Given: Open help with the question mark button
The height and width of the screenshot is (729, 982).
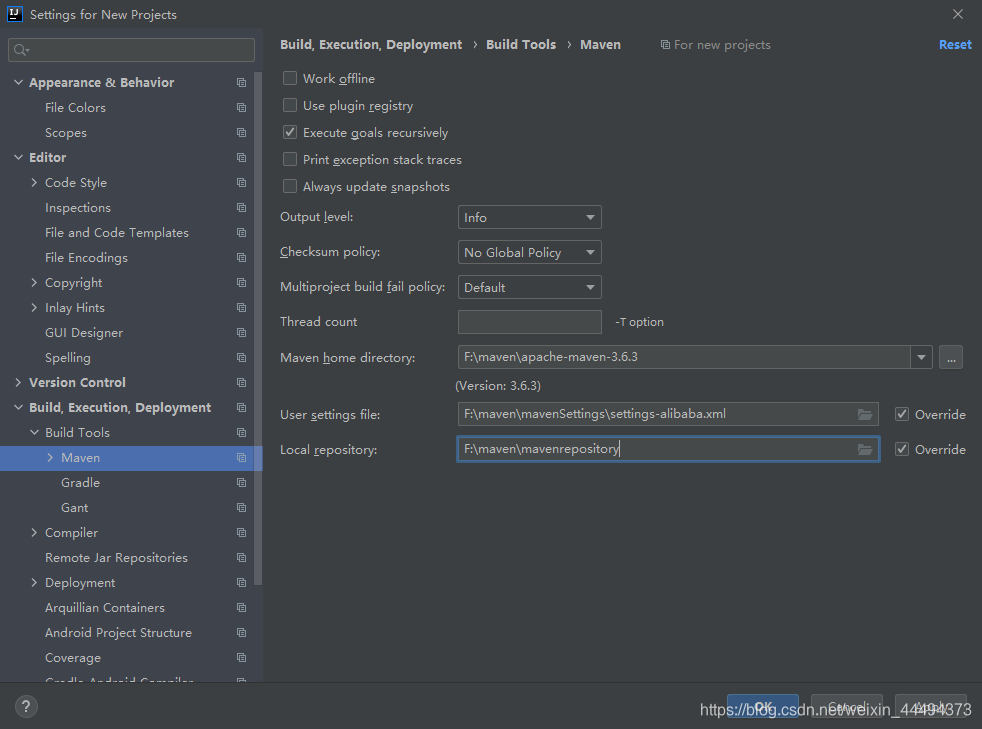Looking at the screenshot, I should point(26,707).
